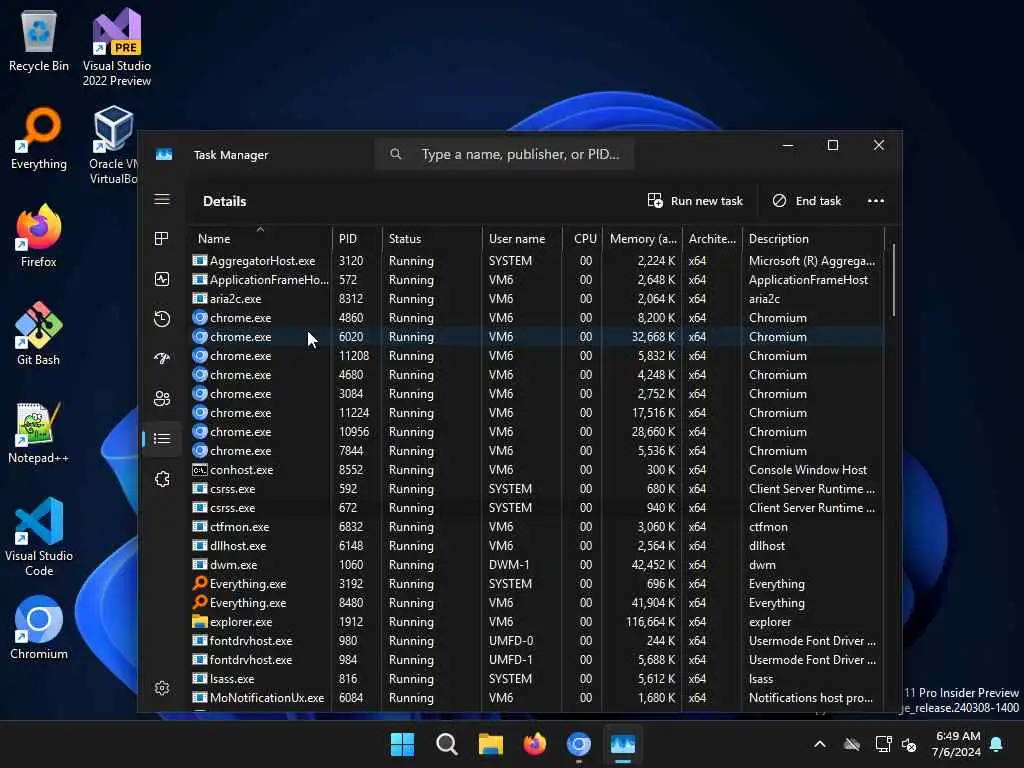
Task: Click the search magnifier icon in Task Manager
Action: [396, 154]
